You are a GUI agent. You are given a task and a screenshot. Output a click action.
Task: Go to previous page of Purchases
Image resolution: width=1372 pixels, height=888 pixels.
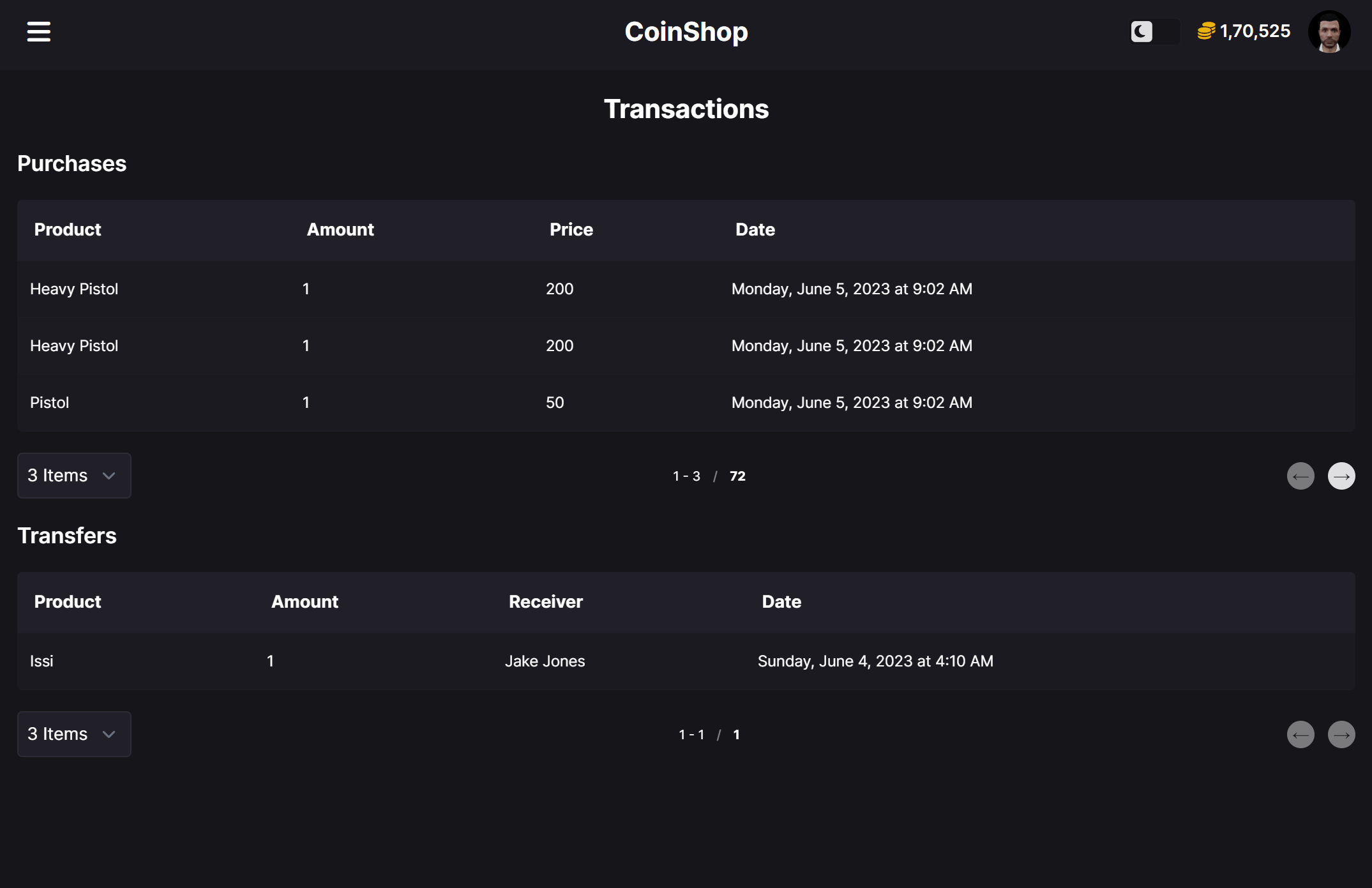pos(1300,476)
